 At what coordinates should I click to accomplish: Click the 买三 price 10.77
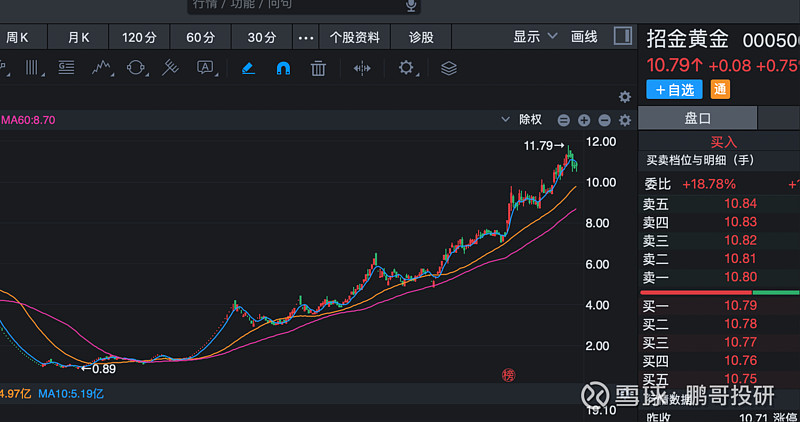740,342
